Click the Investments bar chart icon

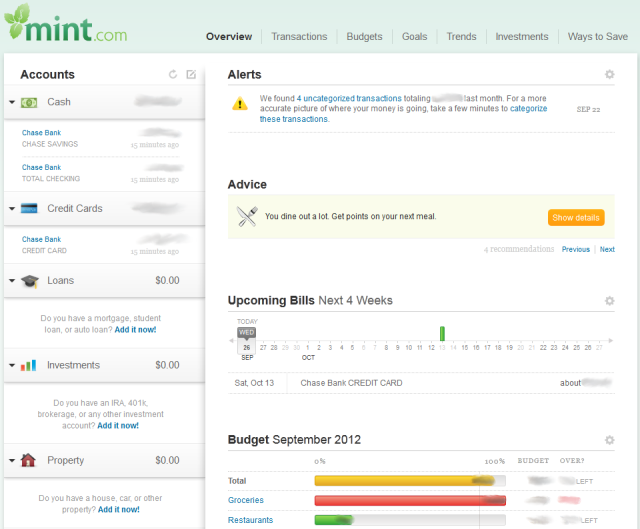tap(29, 365)
